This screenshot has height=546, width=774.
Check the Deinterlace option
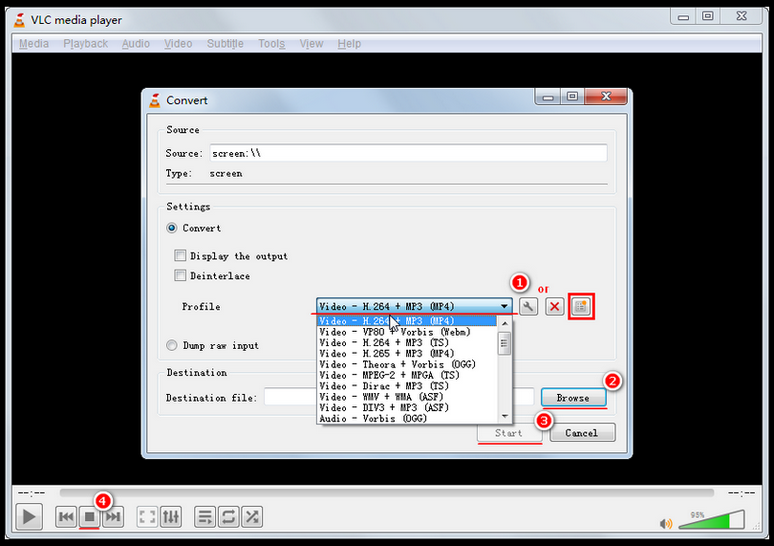point(180,276)
